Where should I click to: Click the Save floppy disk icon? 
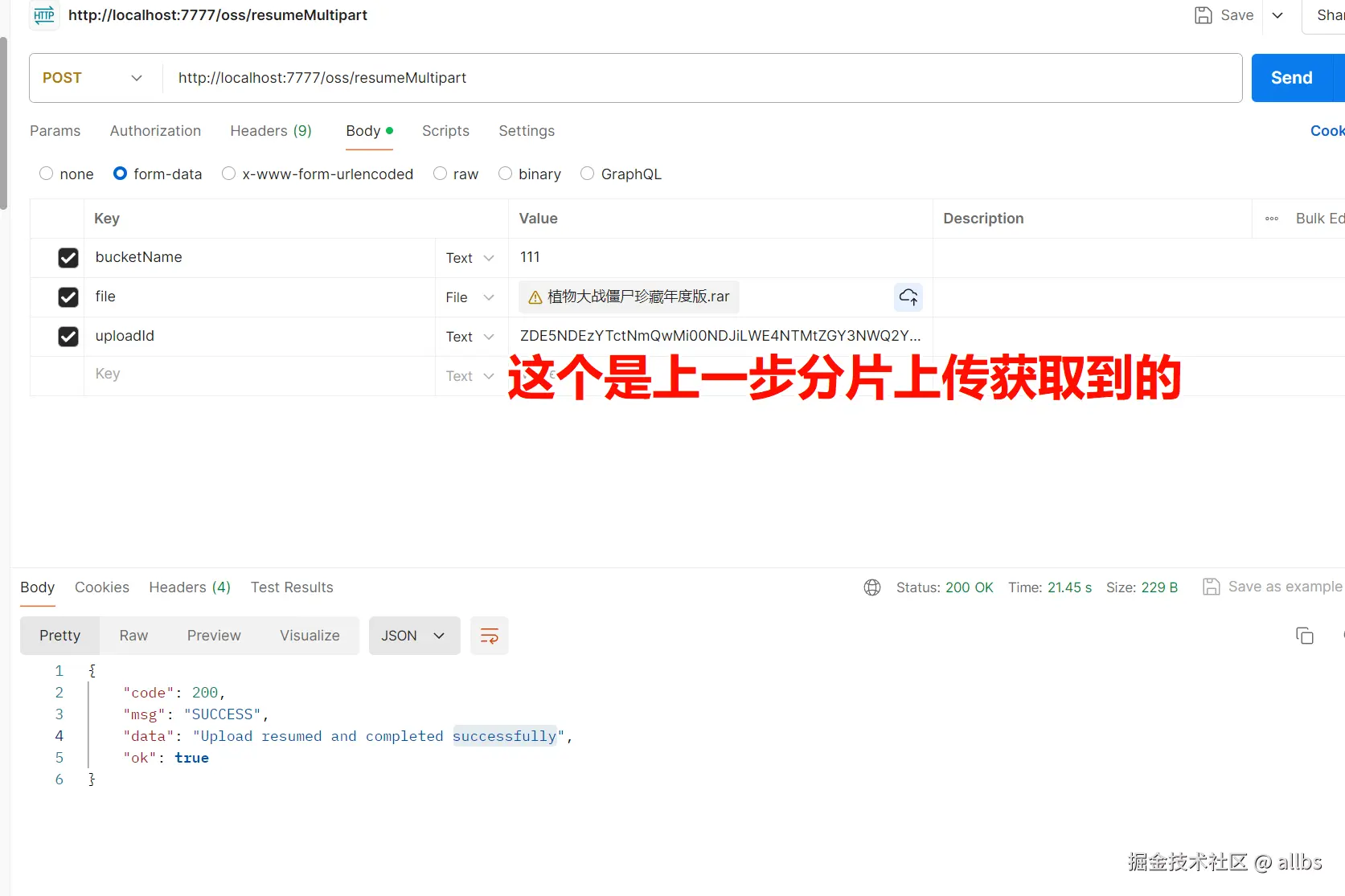tap(1203, 15)
